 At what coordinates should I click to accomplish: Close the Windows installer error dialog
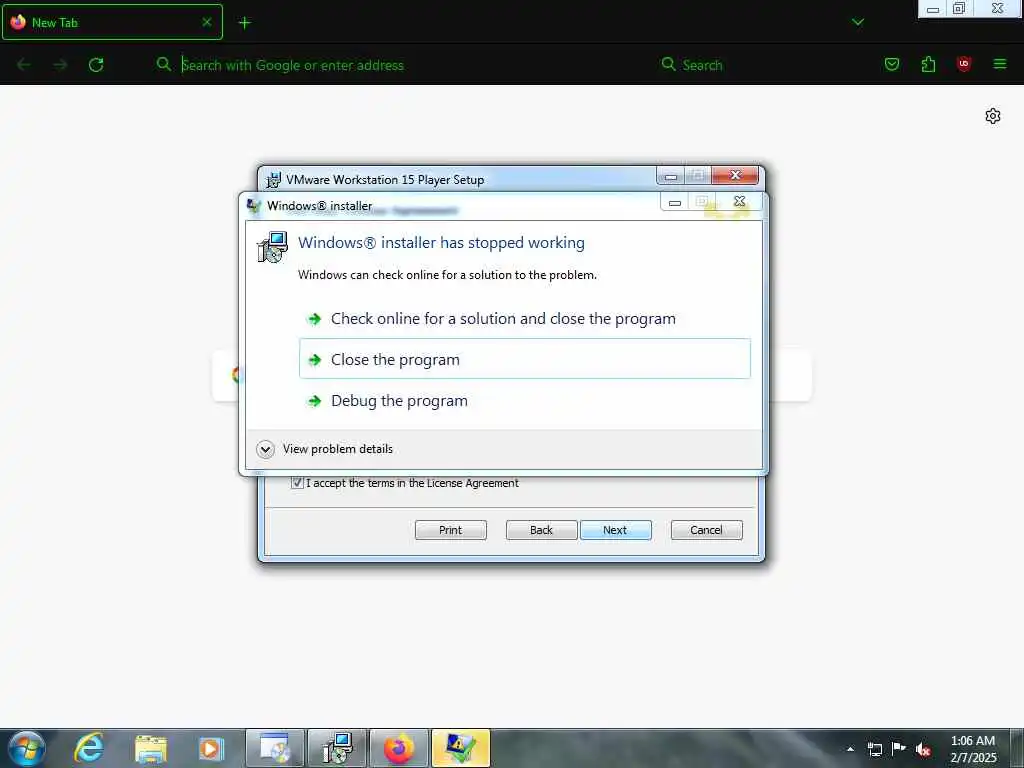click(739, 201)
